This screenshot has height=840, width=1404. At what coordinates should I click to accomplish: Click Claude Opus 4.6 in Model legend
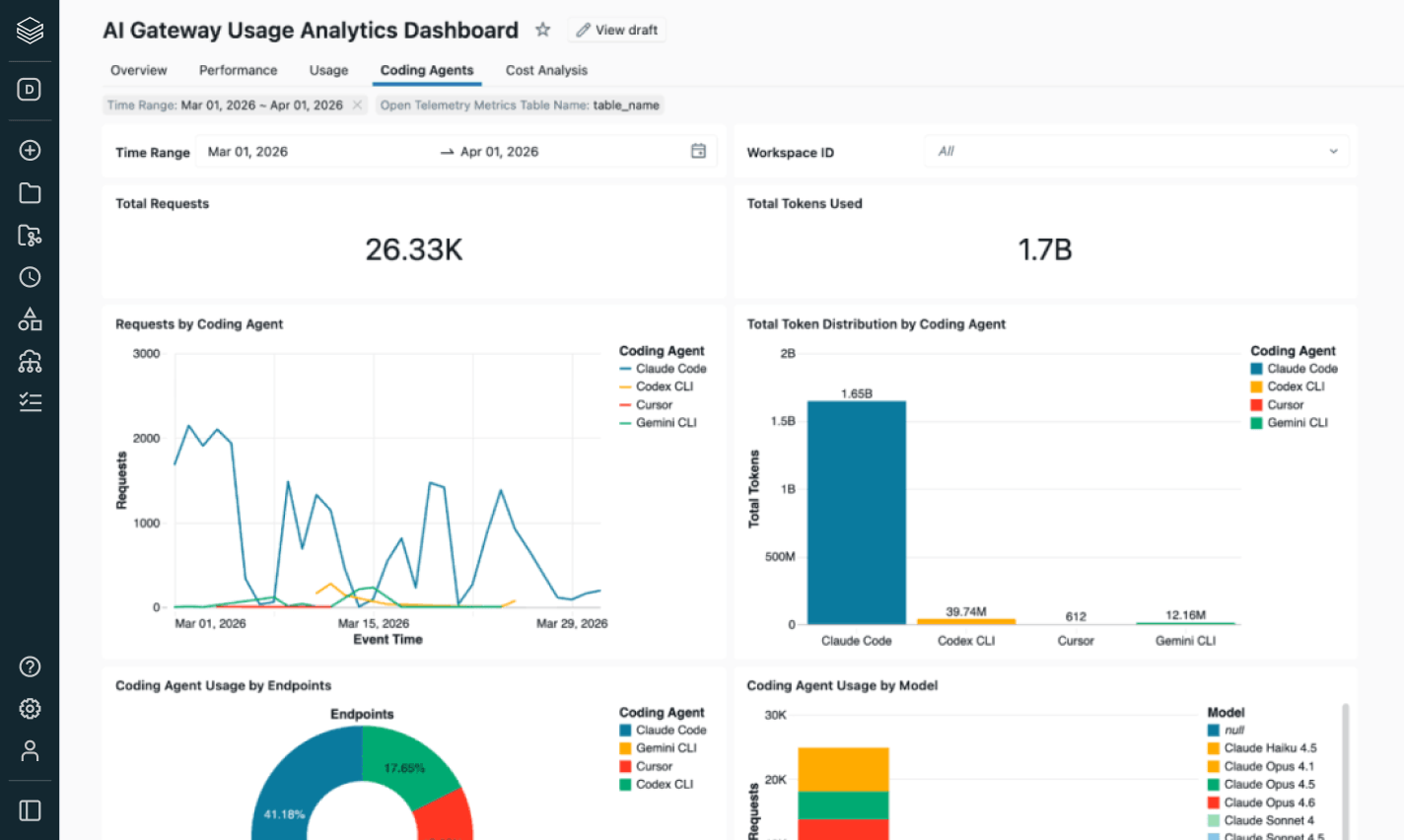point(1261,803)
